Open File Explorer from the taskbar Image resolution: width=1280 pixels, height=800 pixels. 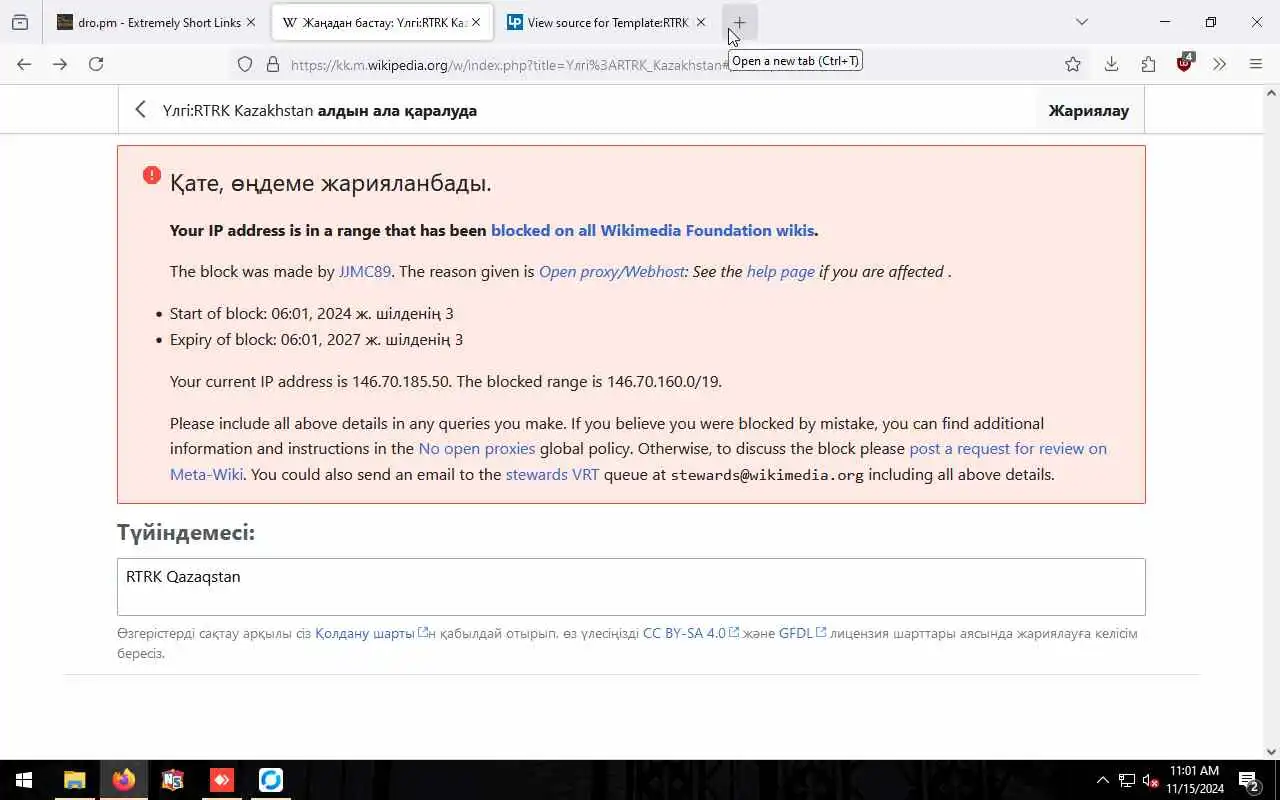click(75, 780)
